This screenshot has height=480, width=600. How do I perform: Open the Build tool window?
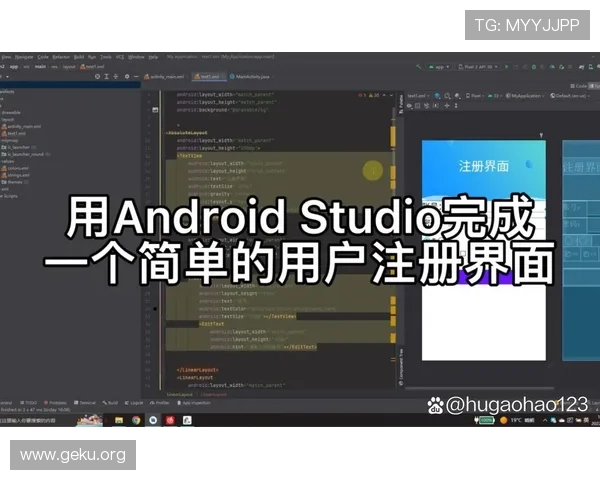(110, 403)
